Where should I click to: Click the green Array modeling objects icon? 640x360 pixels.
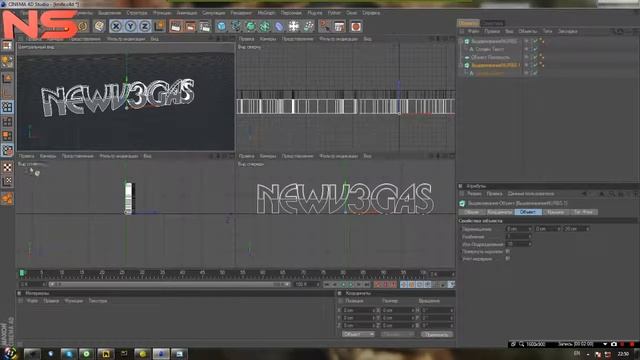coord(264,27)
